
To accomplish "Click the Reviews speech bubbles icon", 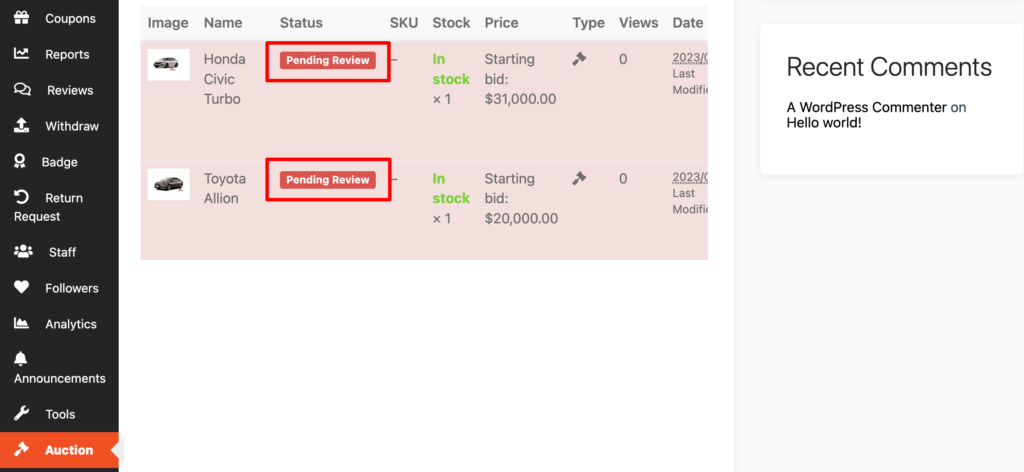I will pyautogui.click(x=22, y=90).
